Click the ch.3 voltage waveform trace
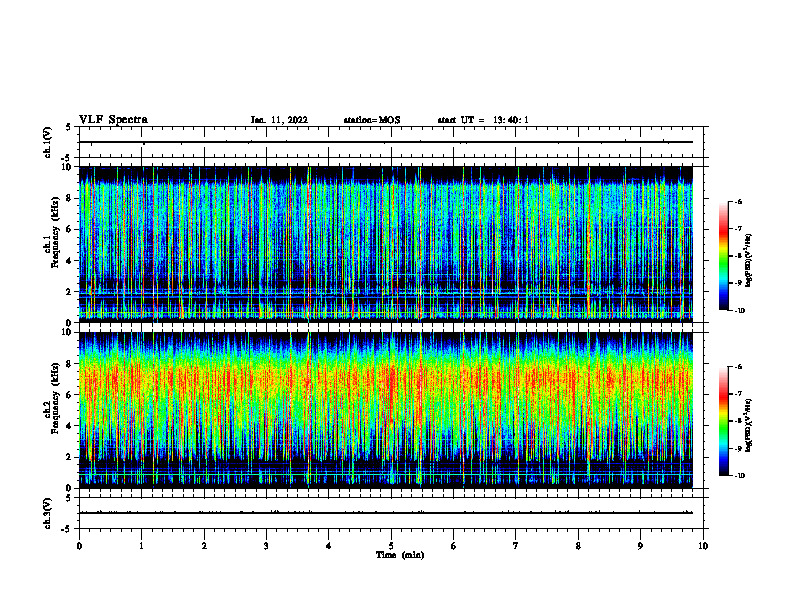The height and width of the screenshot is (612, 792). tap(386, 513)
